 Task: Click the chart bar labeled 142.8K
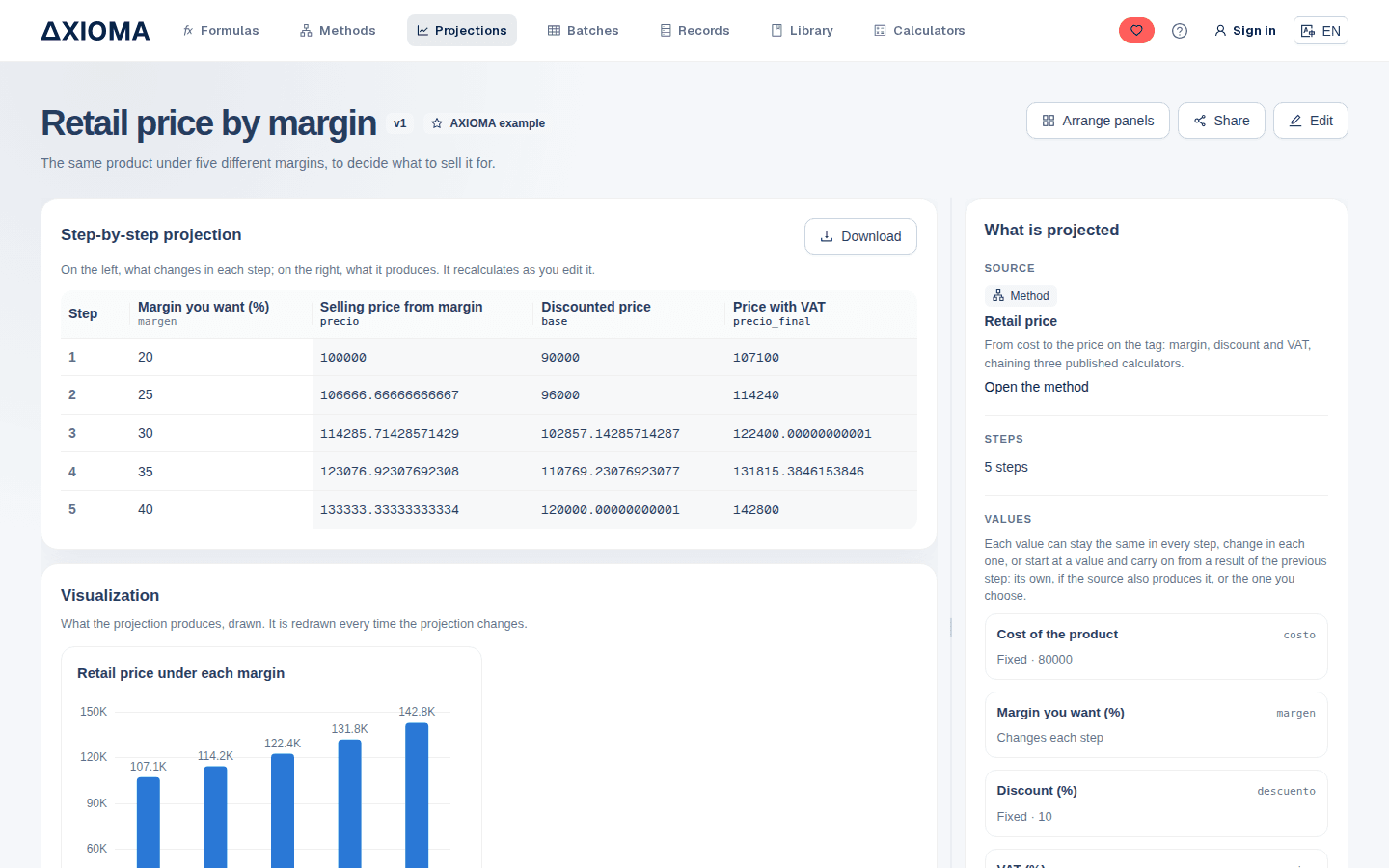417,796
